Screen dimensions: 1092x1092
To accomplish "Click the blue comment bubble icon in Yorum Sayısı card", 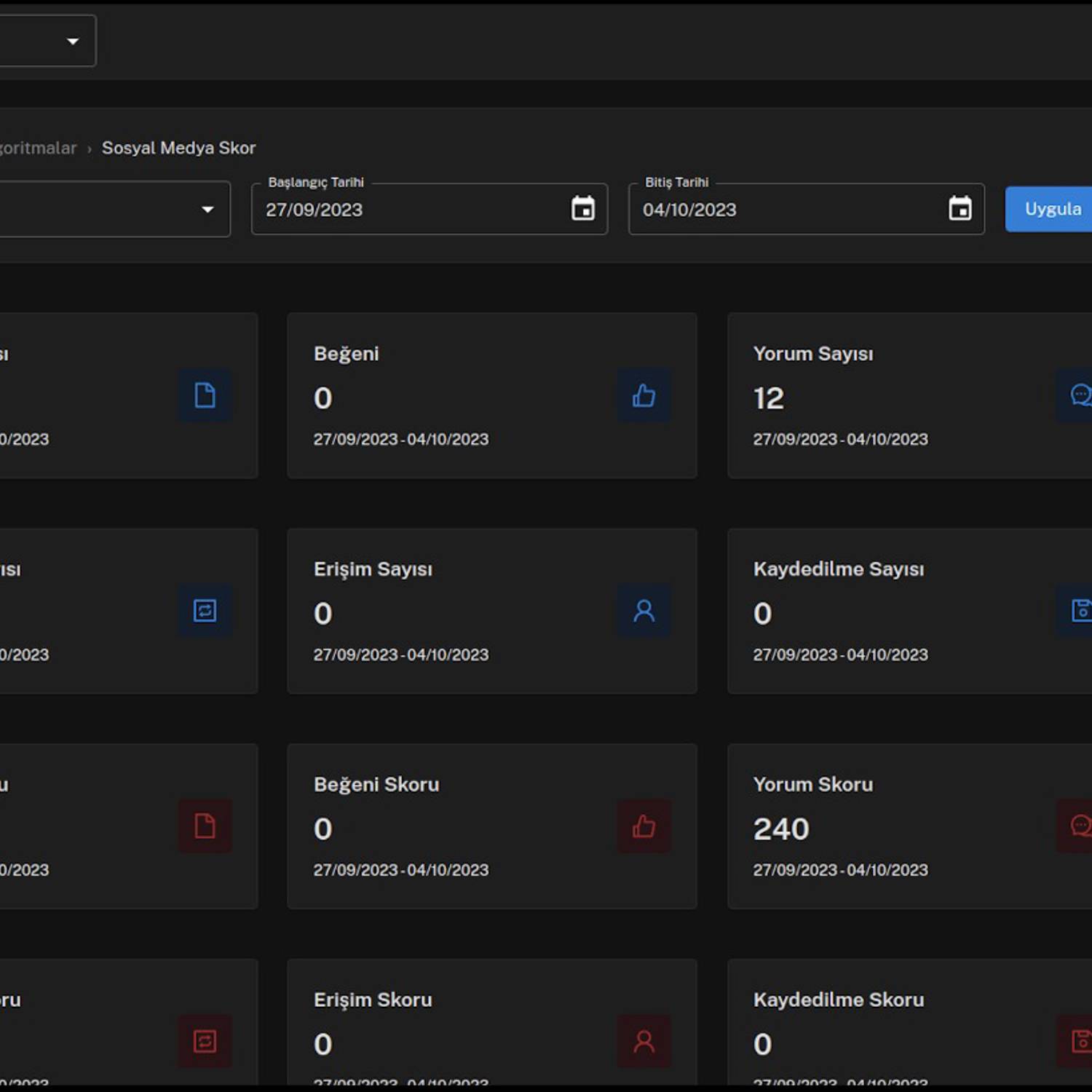I will point(1080,395).
